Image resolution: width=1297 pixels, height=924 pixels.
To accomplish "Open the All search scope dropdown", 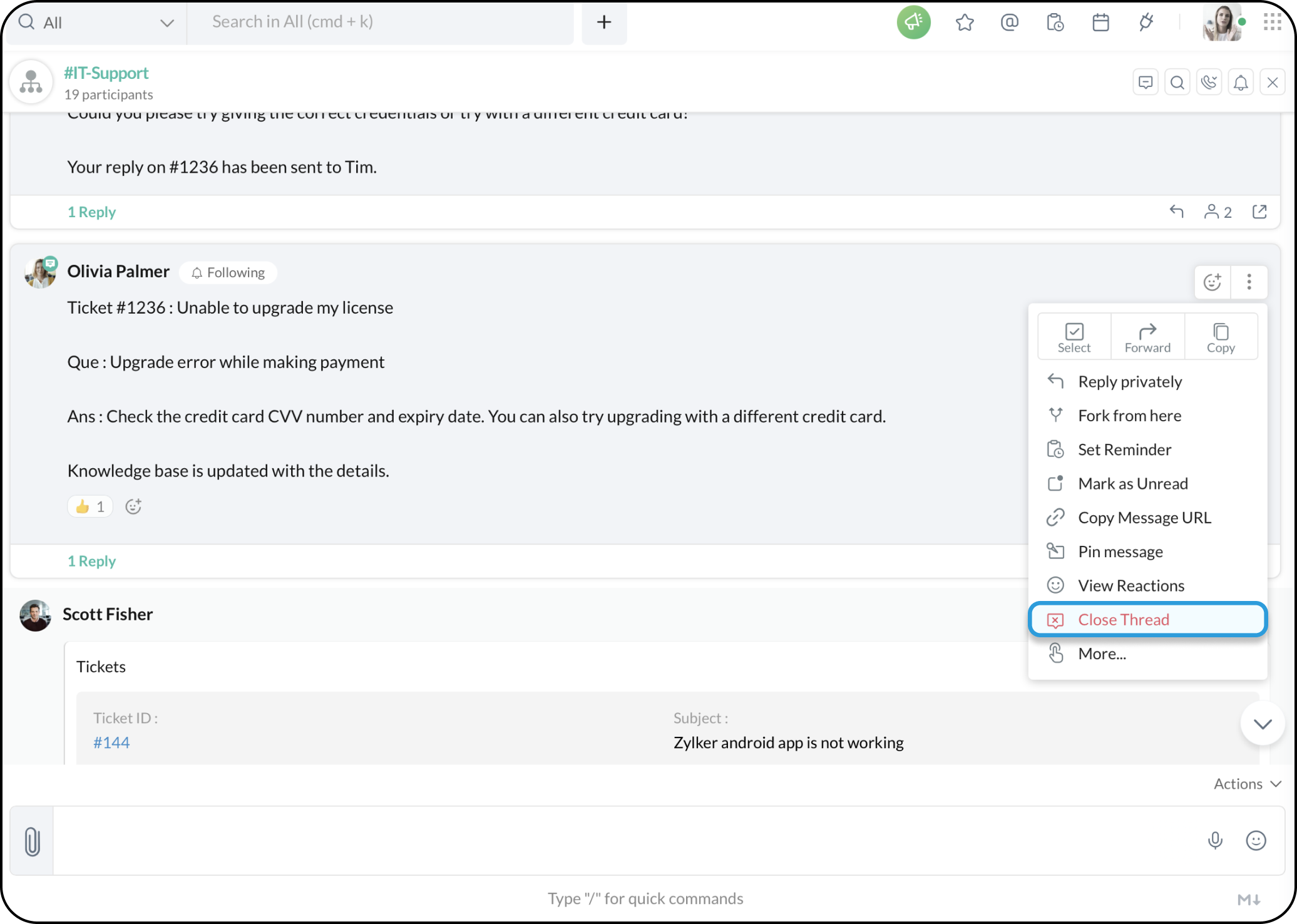I will [x=96, y=23].
